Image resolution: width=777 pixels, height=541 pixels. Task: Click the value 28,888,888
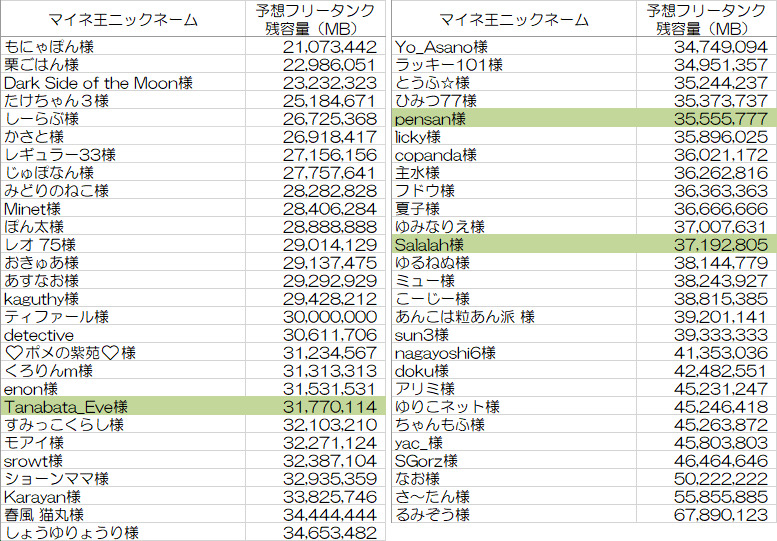point(330,227)
